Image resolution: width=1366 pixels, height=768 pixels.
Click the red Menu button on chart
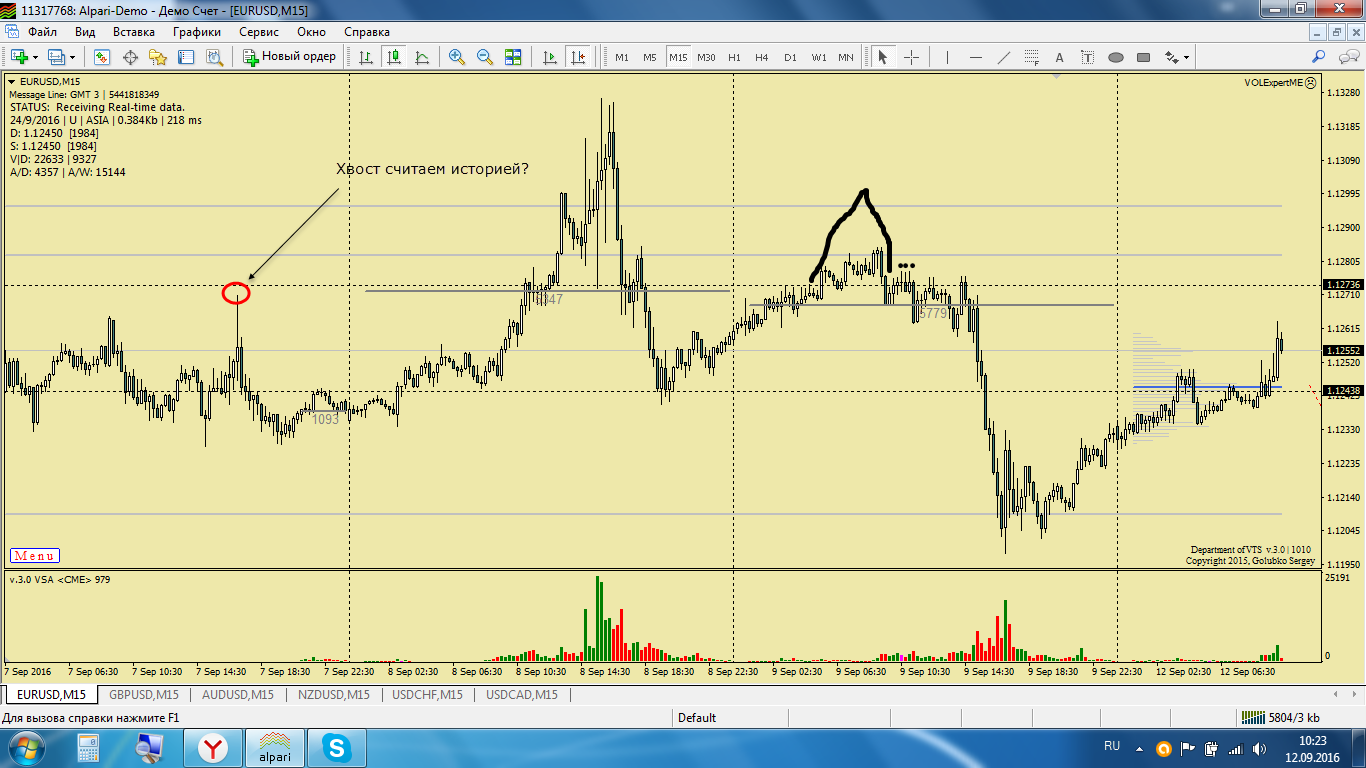35,556
